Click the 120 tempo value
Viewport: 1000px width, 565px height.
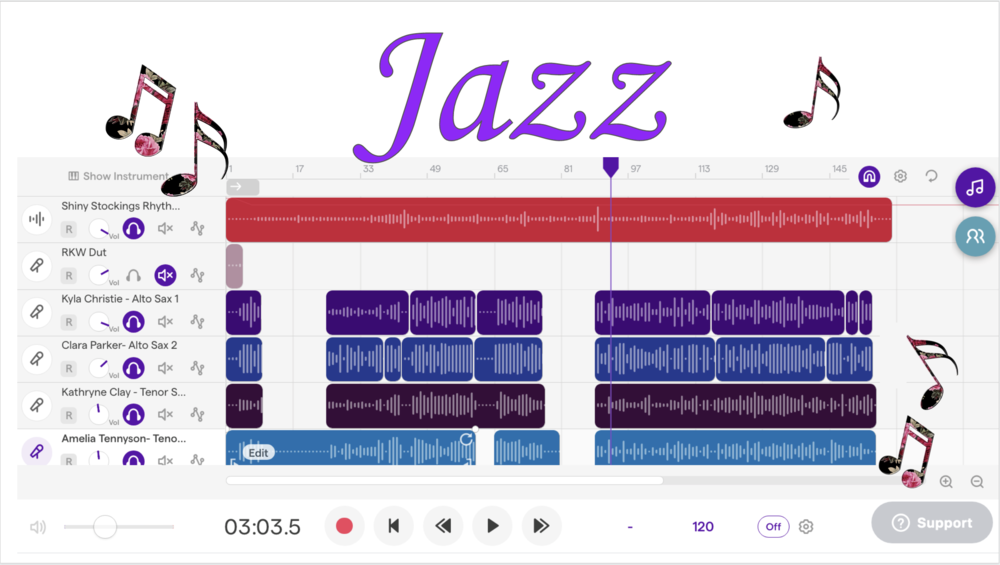tap(703, 527)
